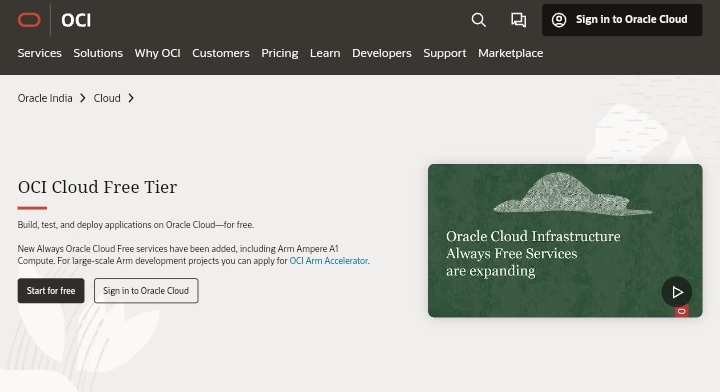Open the Customers menu
The height and width of the screenshot is (392, 720).
coord(221,53)
